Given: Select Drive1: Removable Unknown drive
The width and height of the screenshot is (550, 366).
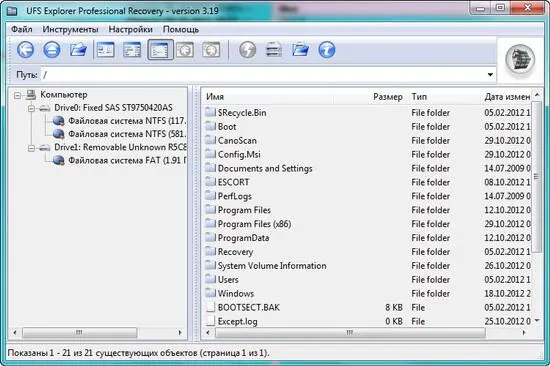Looking at the screenshot, I should click(x=120, y=147).
